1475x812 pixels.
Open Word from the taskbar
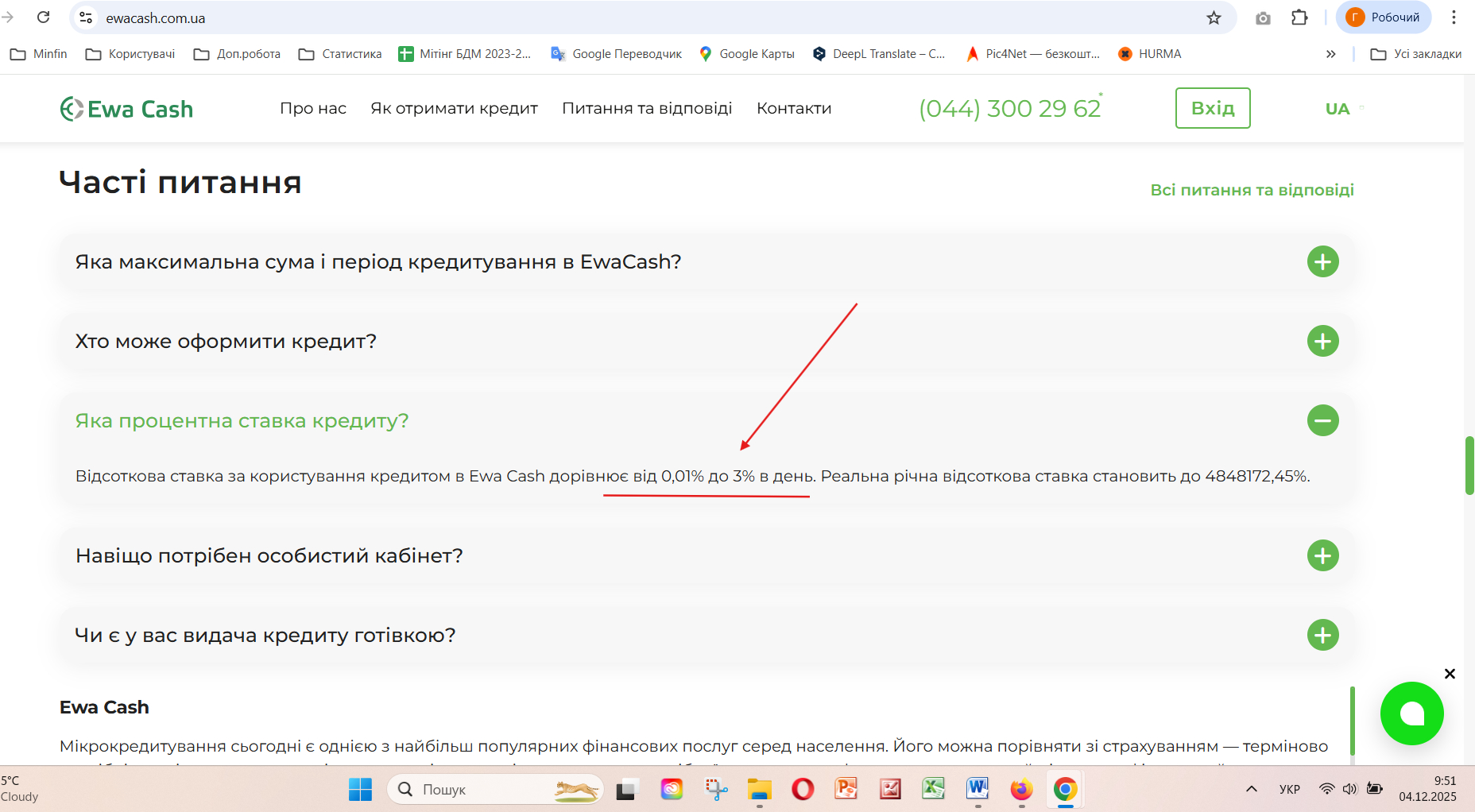[978, 789]
